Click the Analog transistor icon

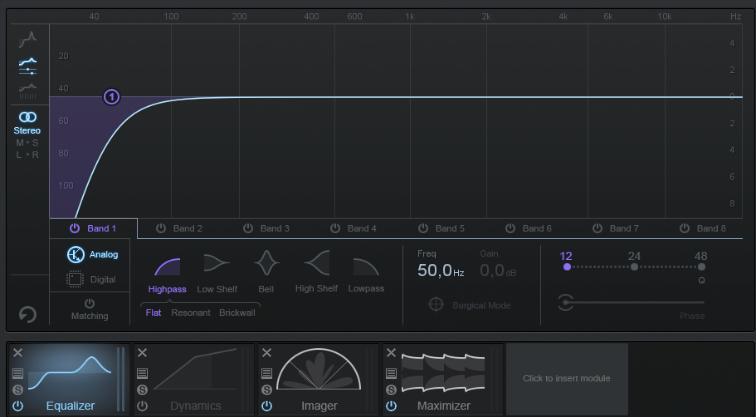[x=76, y=255]
